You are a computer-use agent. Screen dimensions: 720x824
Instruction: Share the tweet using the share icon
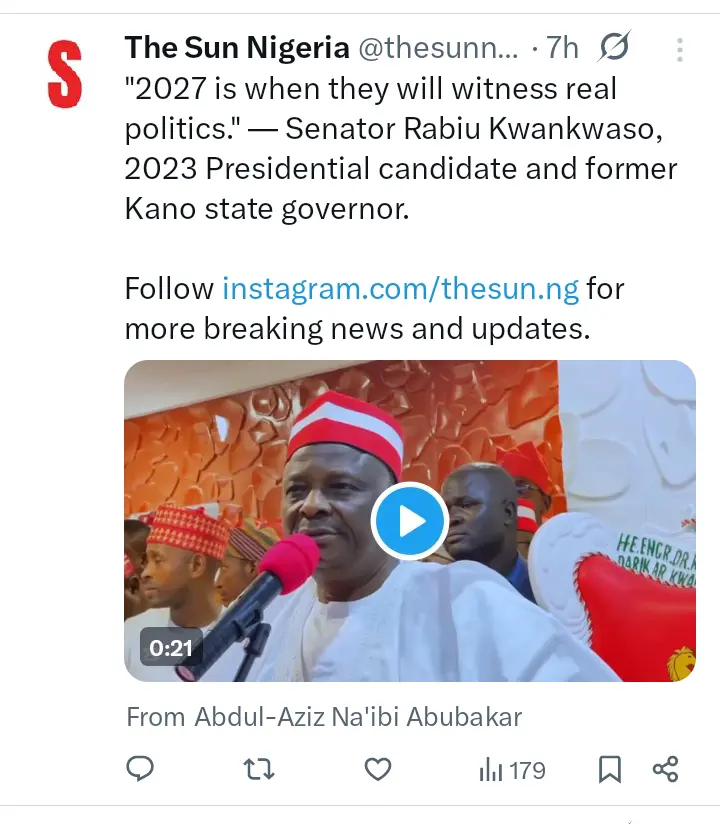666,769
